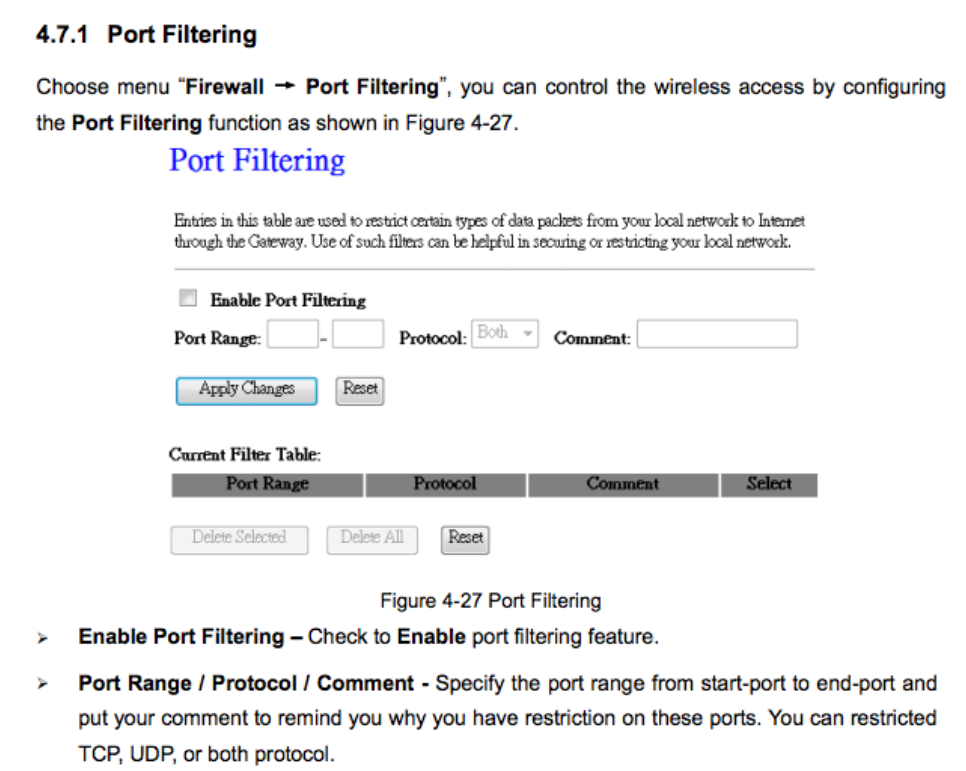
Task: Click the blue Port Filtering page title
Action: [x=257, y=161]
